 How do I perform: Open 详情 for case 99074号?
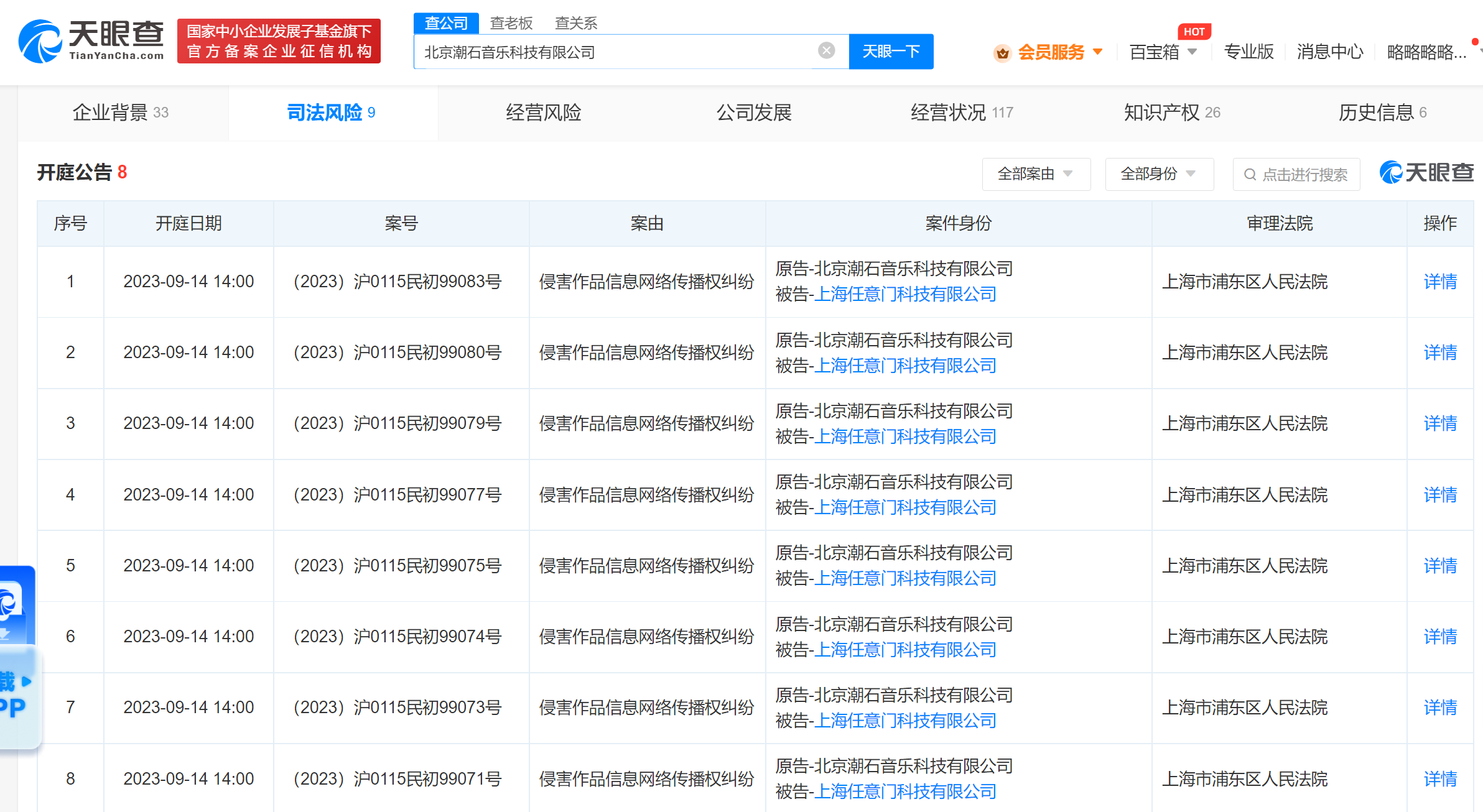[x=1440, y=637]
